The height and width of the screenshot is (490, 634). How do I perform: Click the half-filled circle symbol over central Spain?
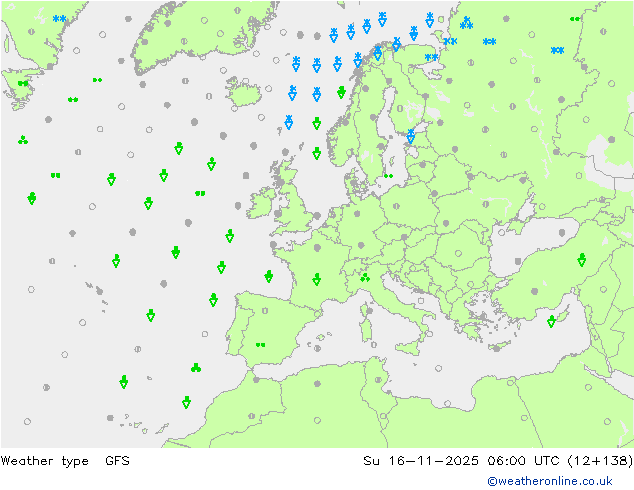coord(265,311)
